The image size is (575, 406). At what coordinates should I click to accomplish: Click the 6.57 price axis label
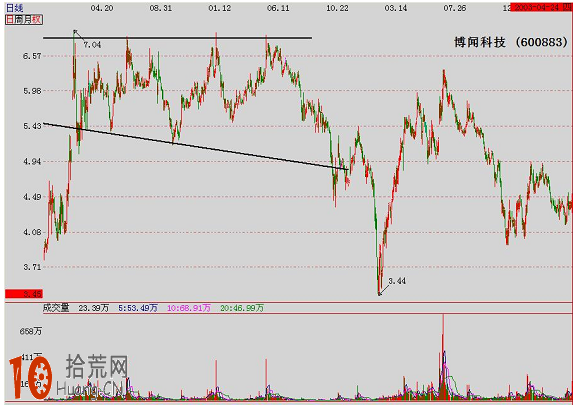pyautogui.click(x=32, y=56)
